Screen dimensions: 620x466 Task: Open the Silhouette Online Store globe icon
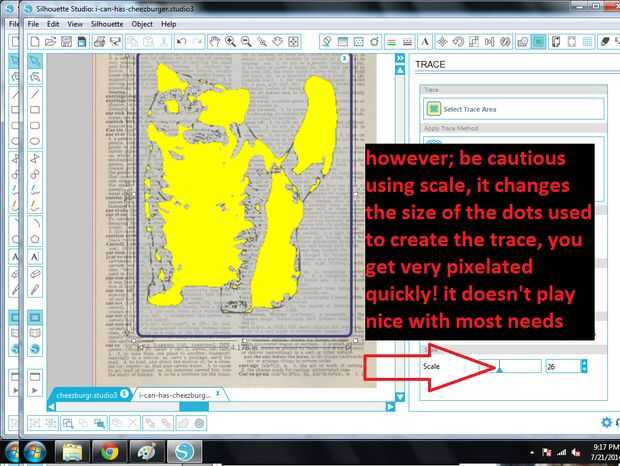[x=35, y=349]
